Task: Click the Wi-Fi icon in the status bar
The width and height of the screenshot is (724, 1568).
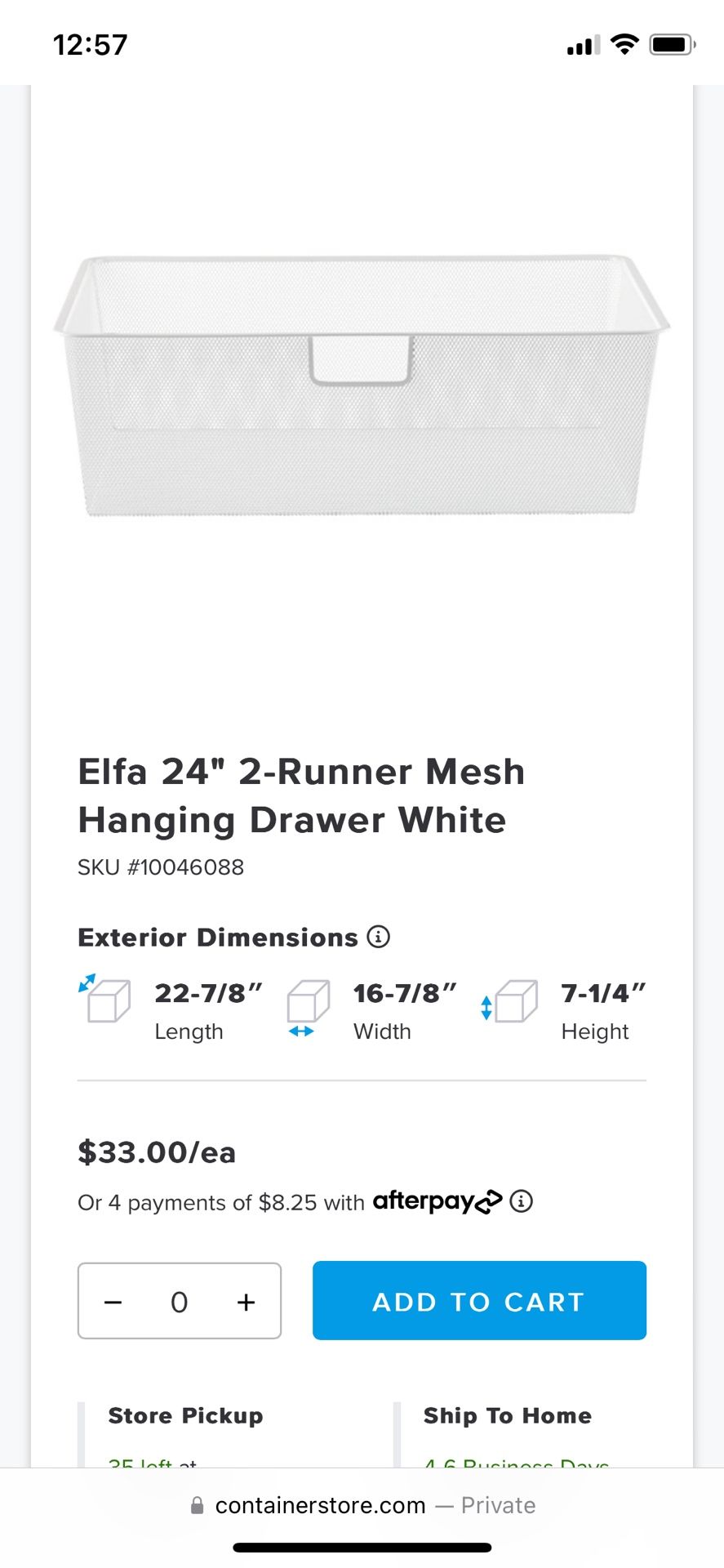Action: [624, 45]
